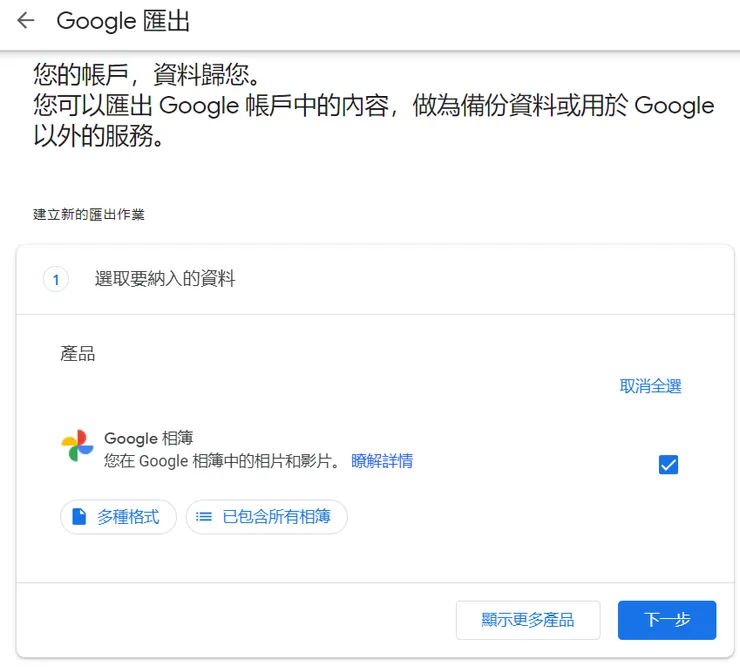The image size is (740, 667).
Task: Click the step 1 circle indicator
Action: (x=56, y=279)
